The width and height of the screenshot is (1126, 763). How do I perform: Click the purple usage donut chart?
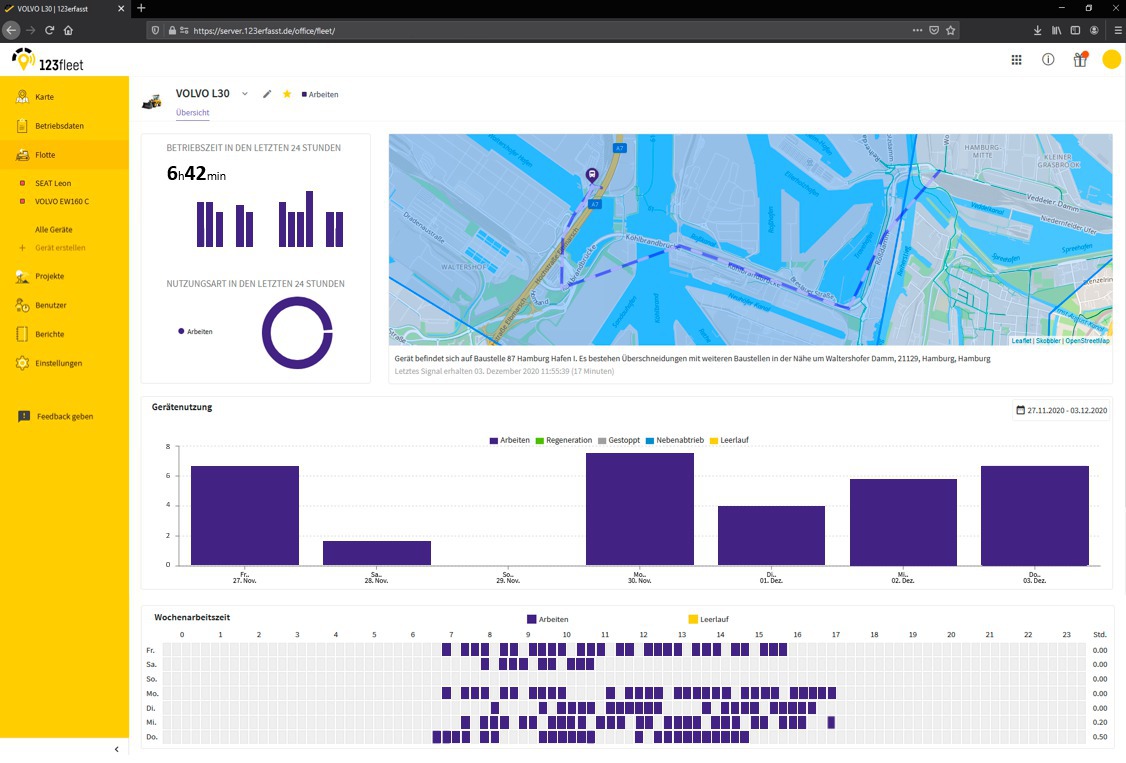tap(297, 333)
